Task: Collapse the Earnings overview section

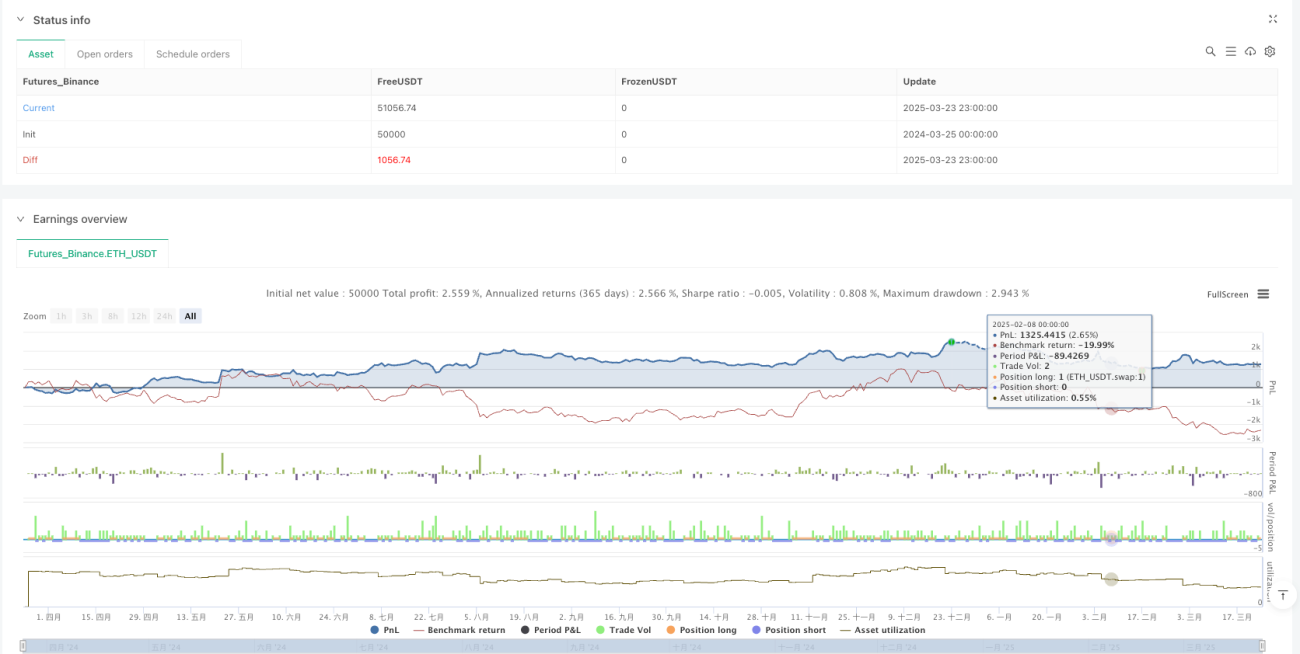Action: (x=20, y=219)
